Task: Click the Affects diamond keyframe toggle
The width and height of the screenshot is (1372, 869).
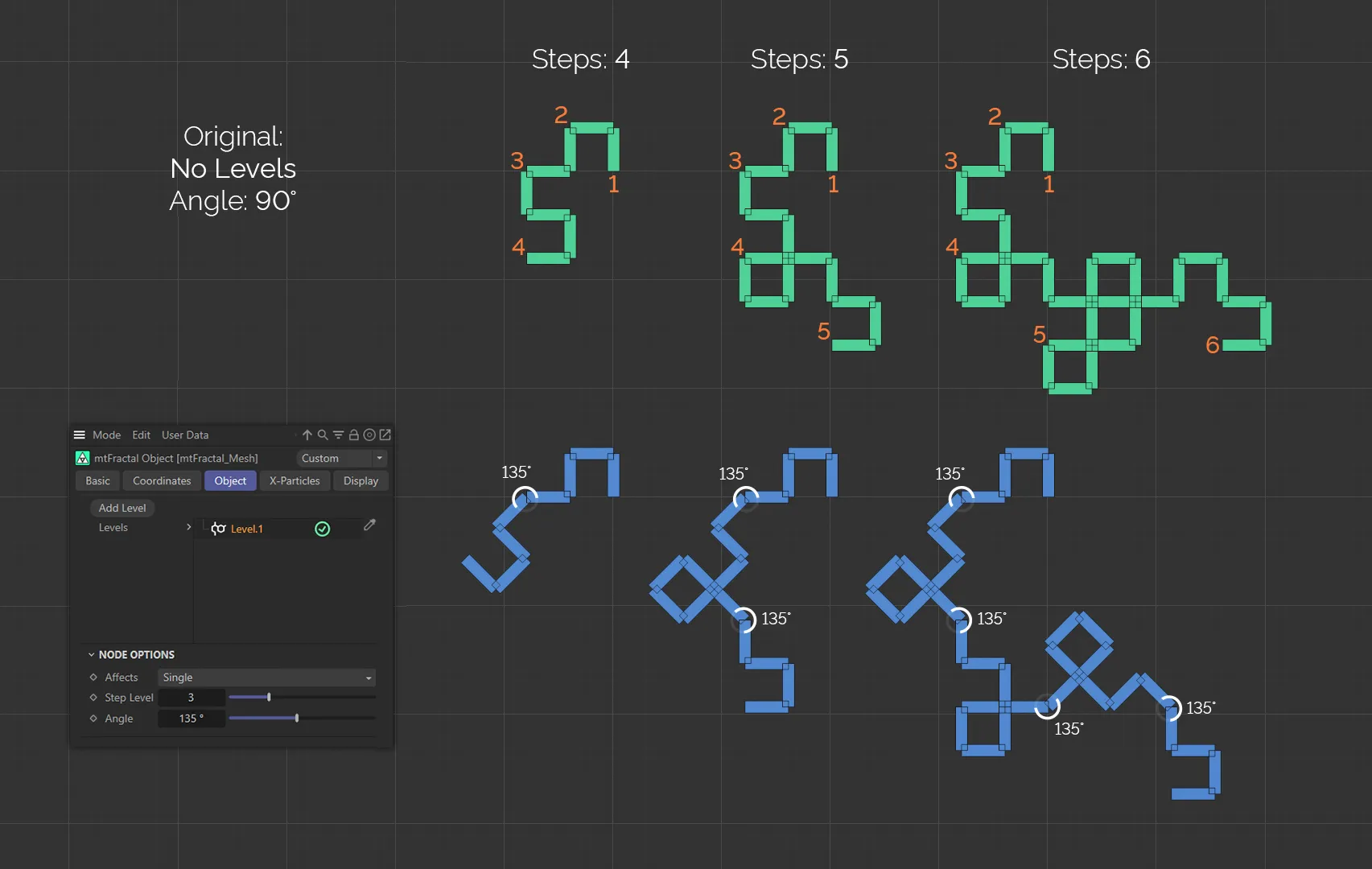Action: 93,677
